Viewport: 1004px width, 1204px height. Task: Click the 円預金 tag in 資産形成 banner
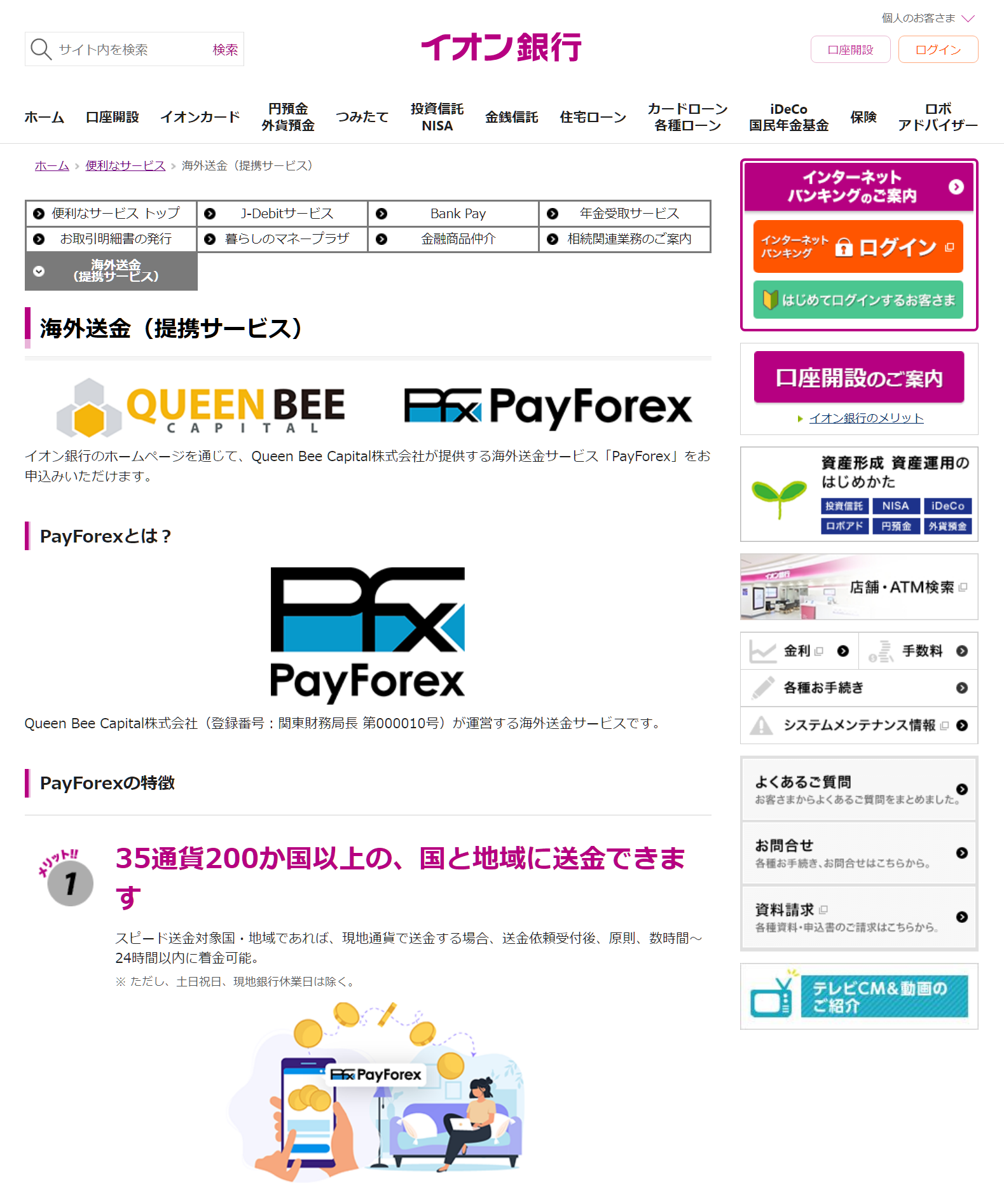point(896,526)
